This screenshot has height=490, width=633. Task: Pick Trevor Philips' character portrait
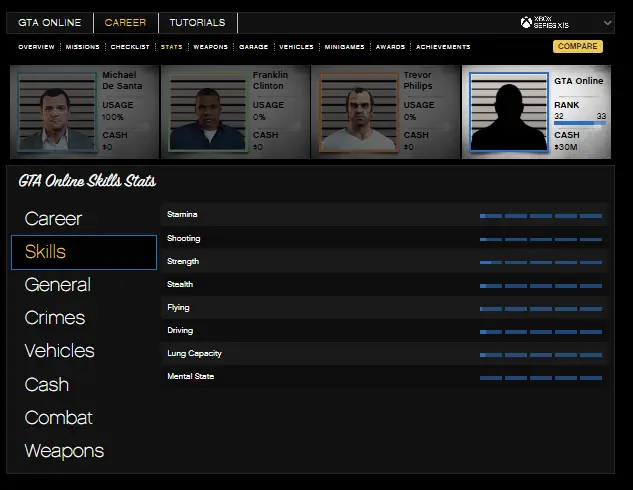[x=358, y=111]
